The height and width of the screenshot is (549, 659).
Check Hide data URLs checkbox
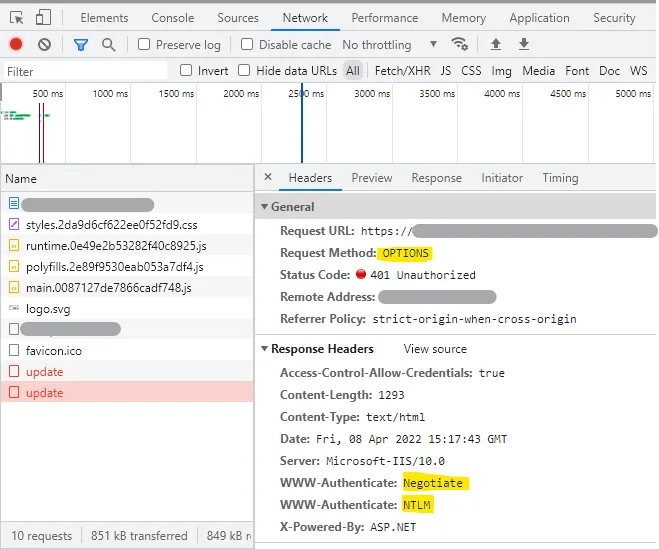tap(244, 70)
